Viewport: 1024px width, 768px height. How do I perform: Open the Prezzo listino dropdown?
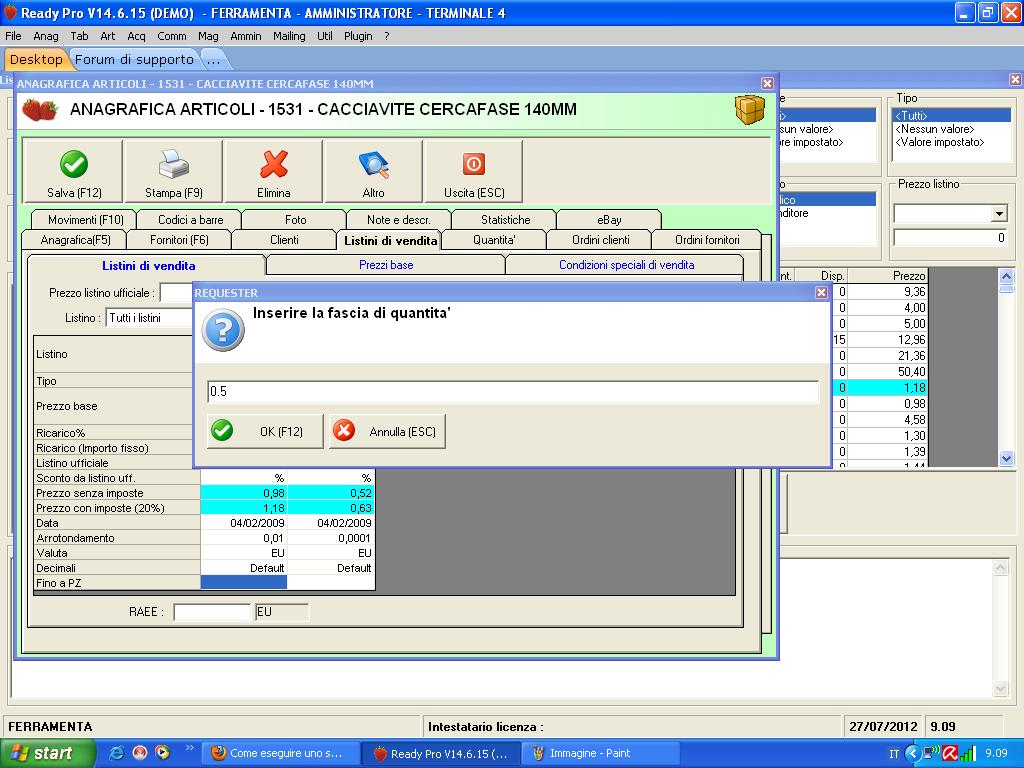[998, 214]
